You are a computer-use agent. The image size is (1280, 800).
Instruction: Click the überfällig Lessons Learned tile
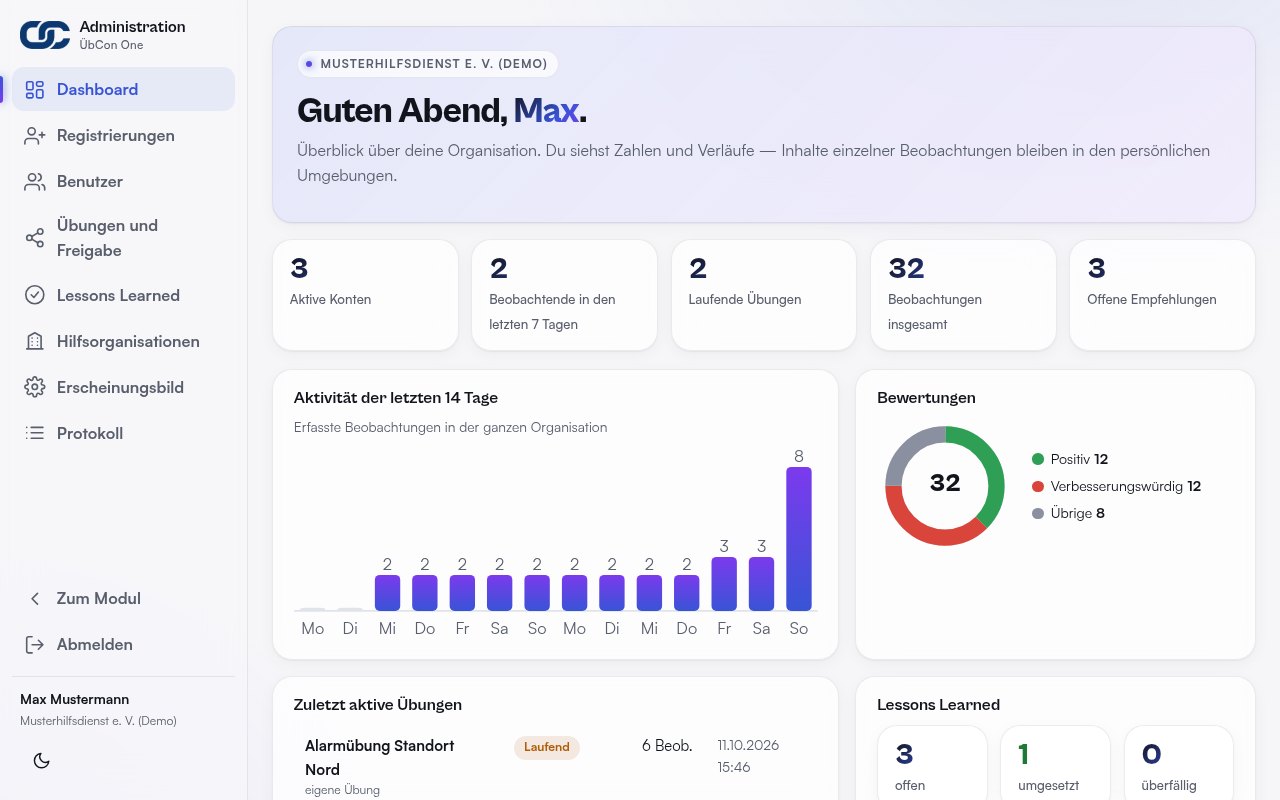[1179, 763]
